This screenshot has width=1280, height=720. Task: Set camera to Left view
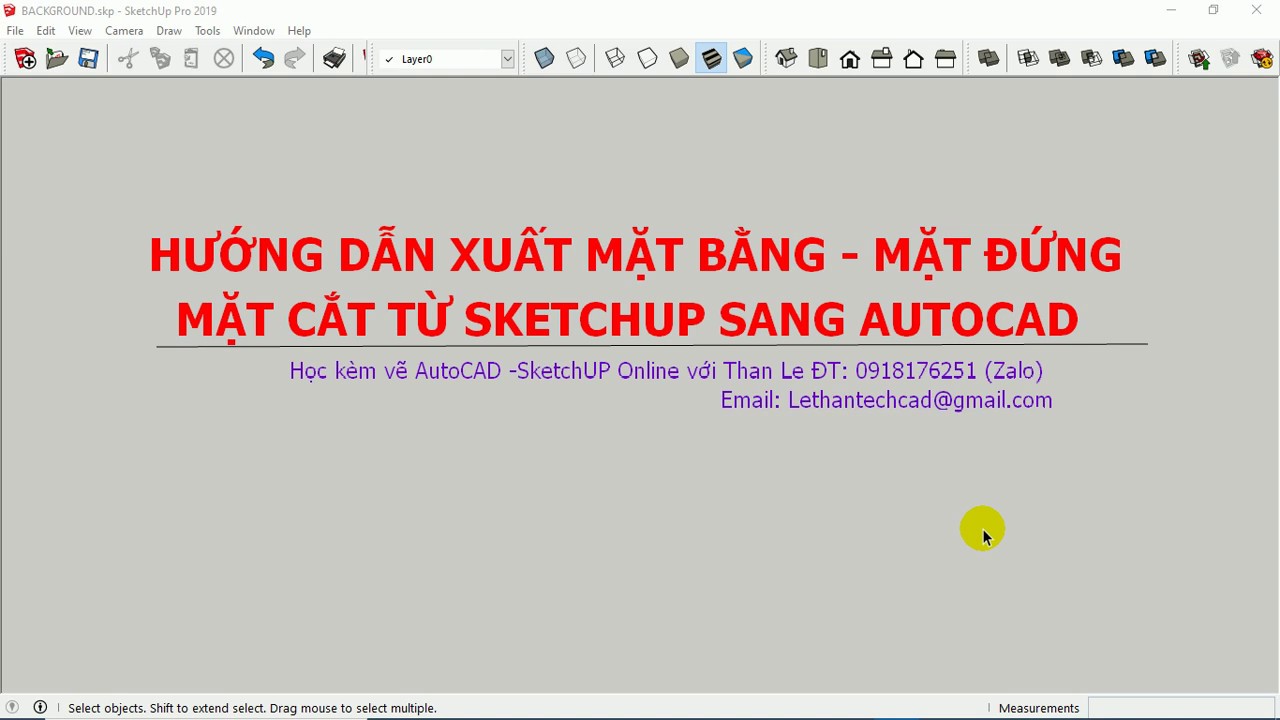[x=946, y=59]
